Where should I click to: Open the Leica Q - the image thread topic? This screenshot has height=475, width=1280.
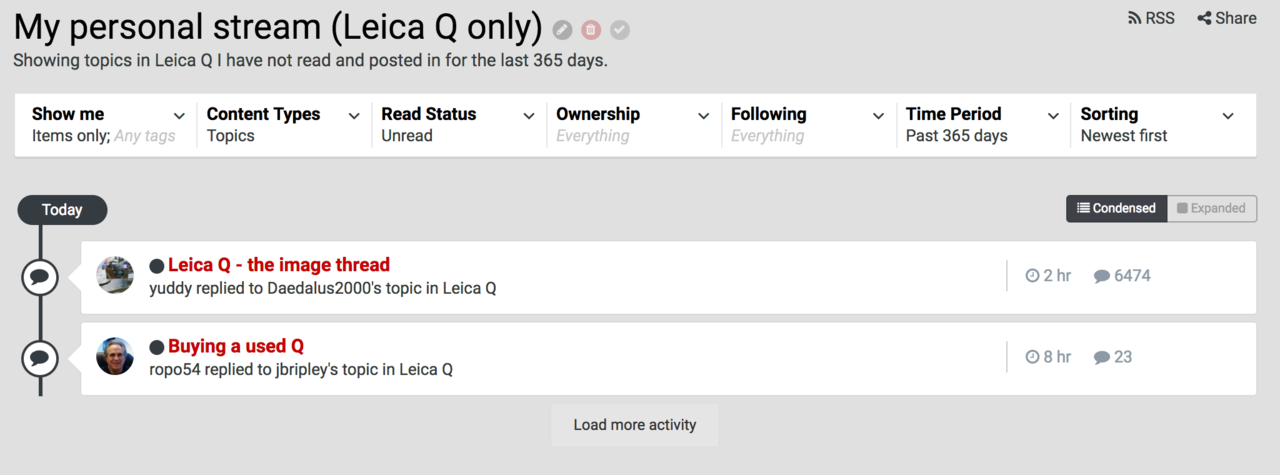(279, 265)
